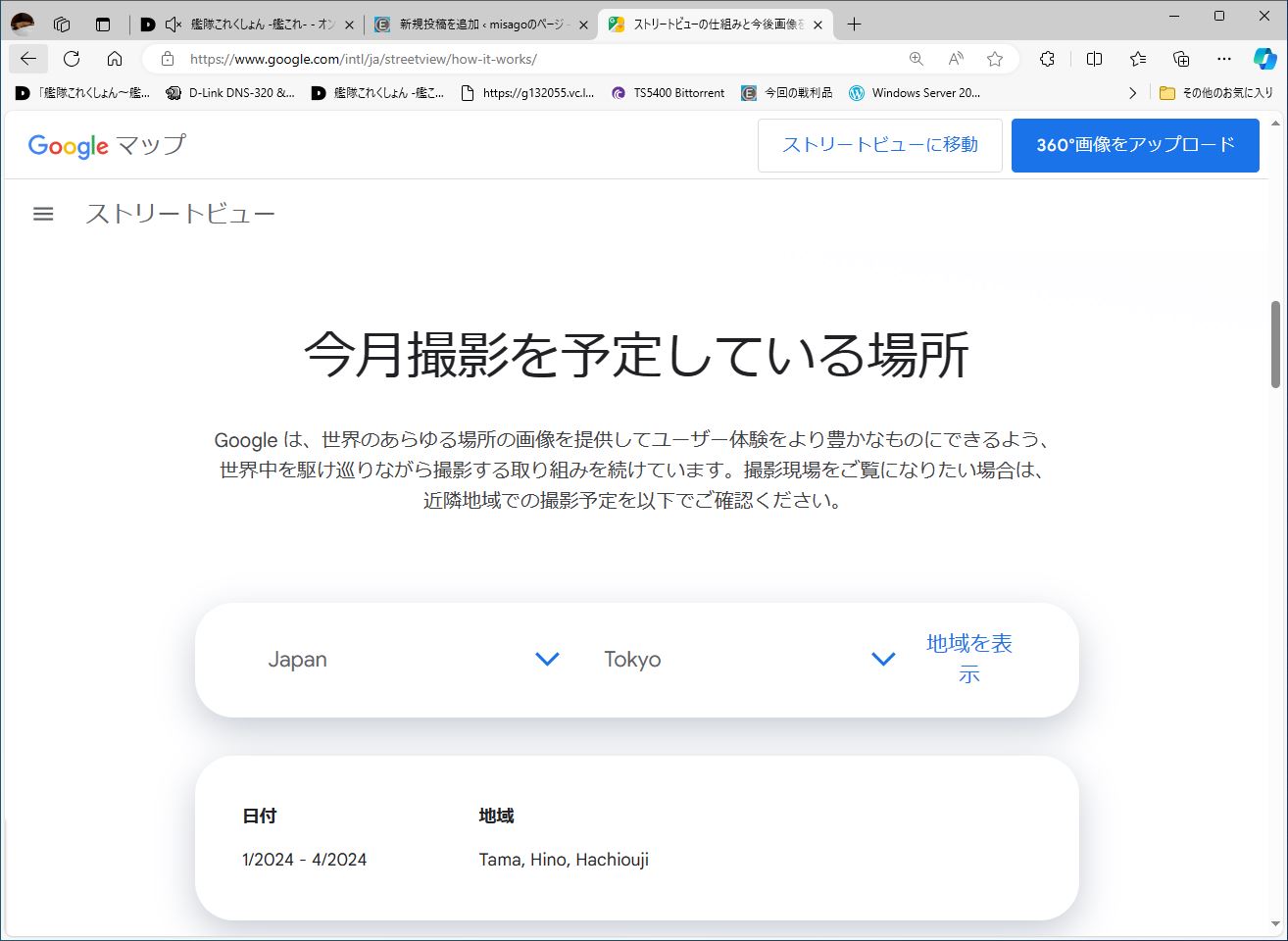
Task: Open the user profile avatar
Action: click(23, 25)
